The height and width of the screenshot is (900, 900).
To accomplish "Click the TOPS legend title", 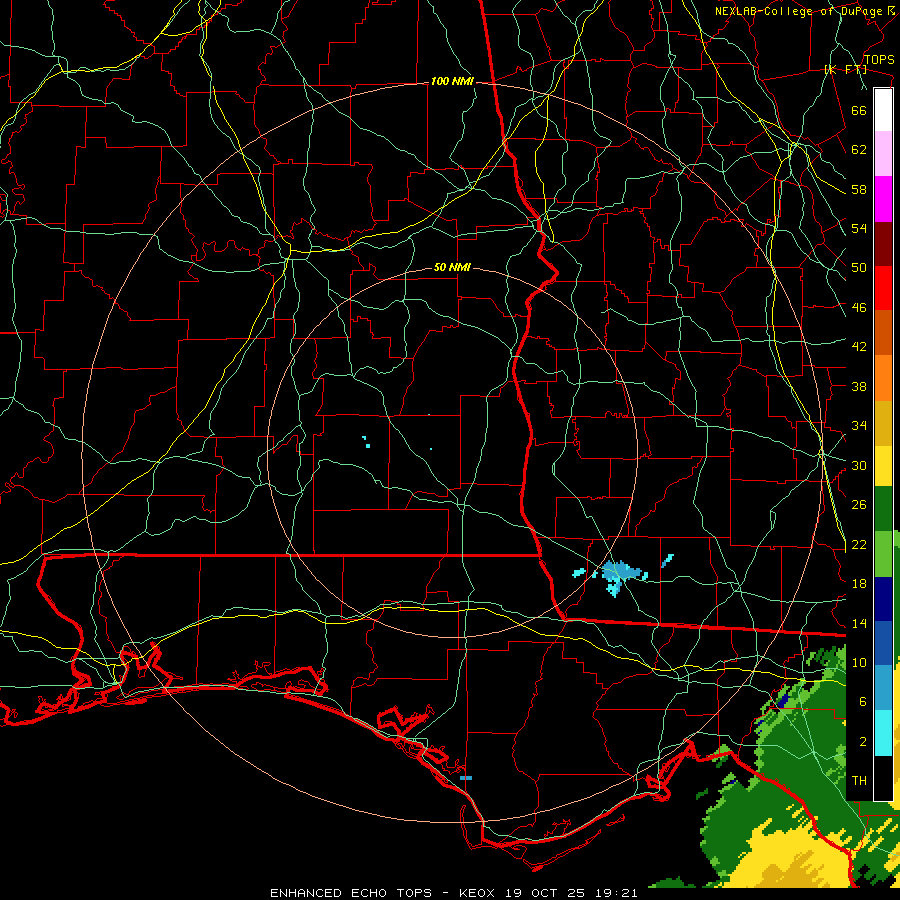I will [x=879, y=60].
